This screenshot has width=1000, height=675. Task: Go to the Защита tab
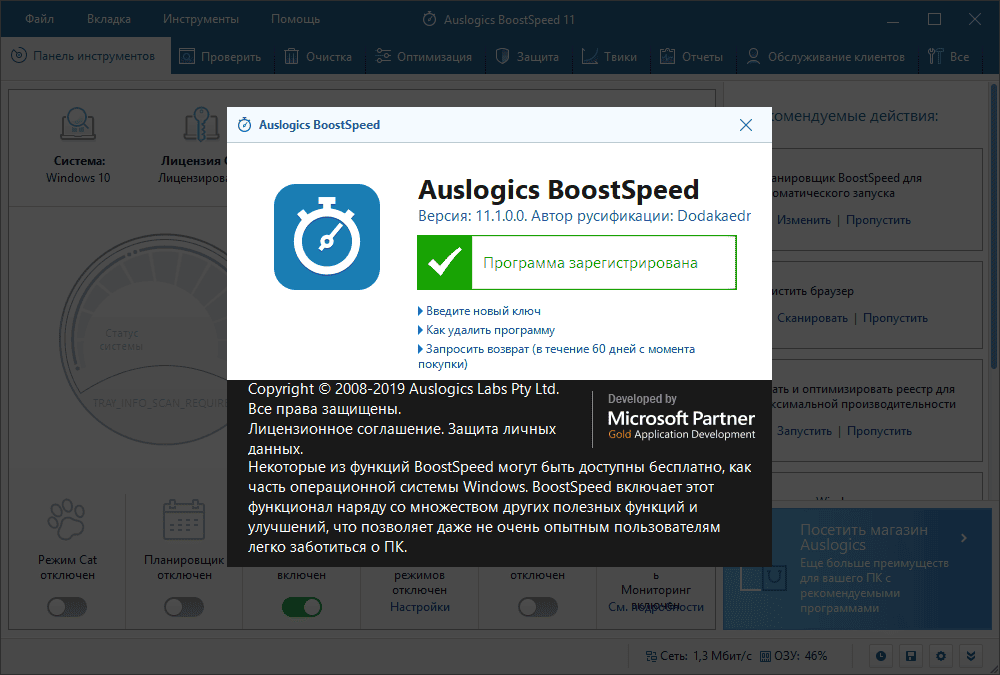[x=527, y=57]
